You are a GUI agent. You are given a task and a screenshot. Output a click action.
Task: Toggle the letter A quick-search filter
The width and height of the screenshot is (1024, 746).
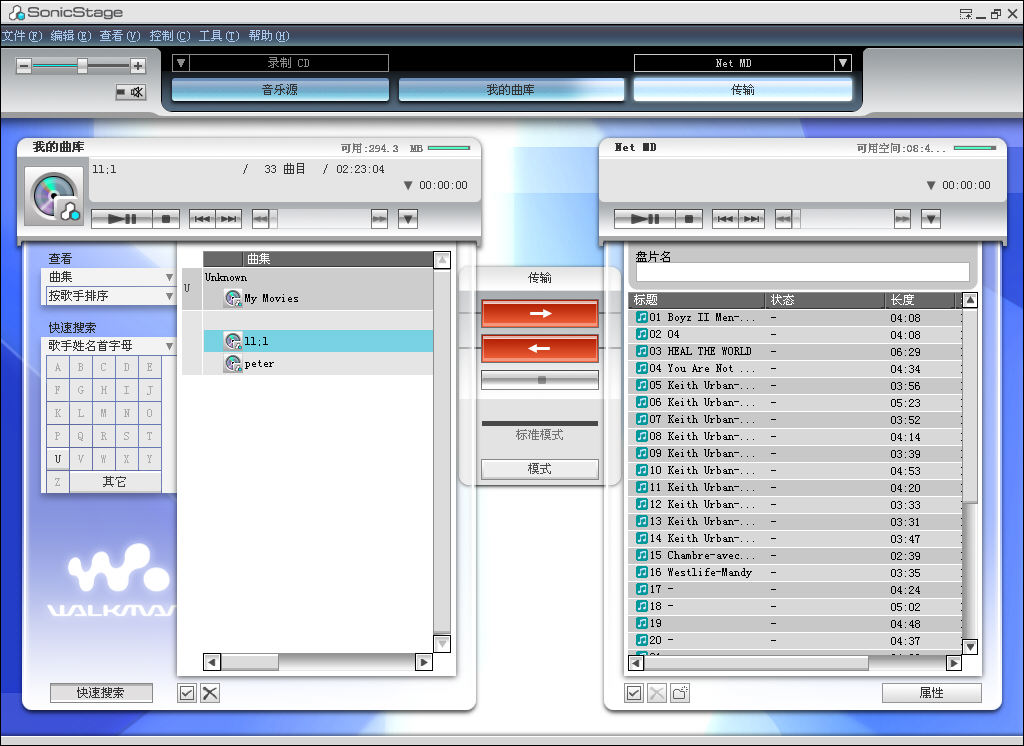click(58, 367)
